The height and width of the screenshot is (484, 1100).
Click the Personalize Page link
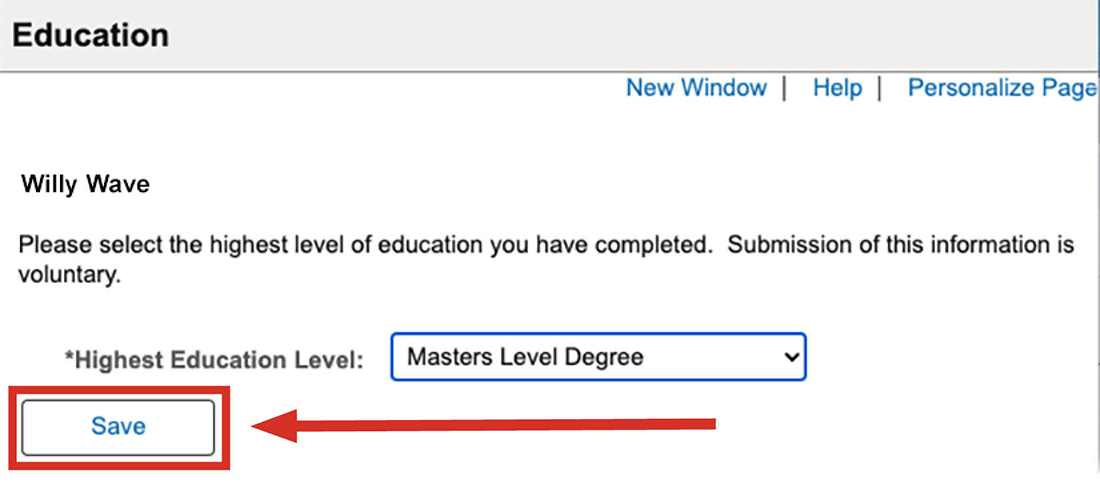[1001, 88]
